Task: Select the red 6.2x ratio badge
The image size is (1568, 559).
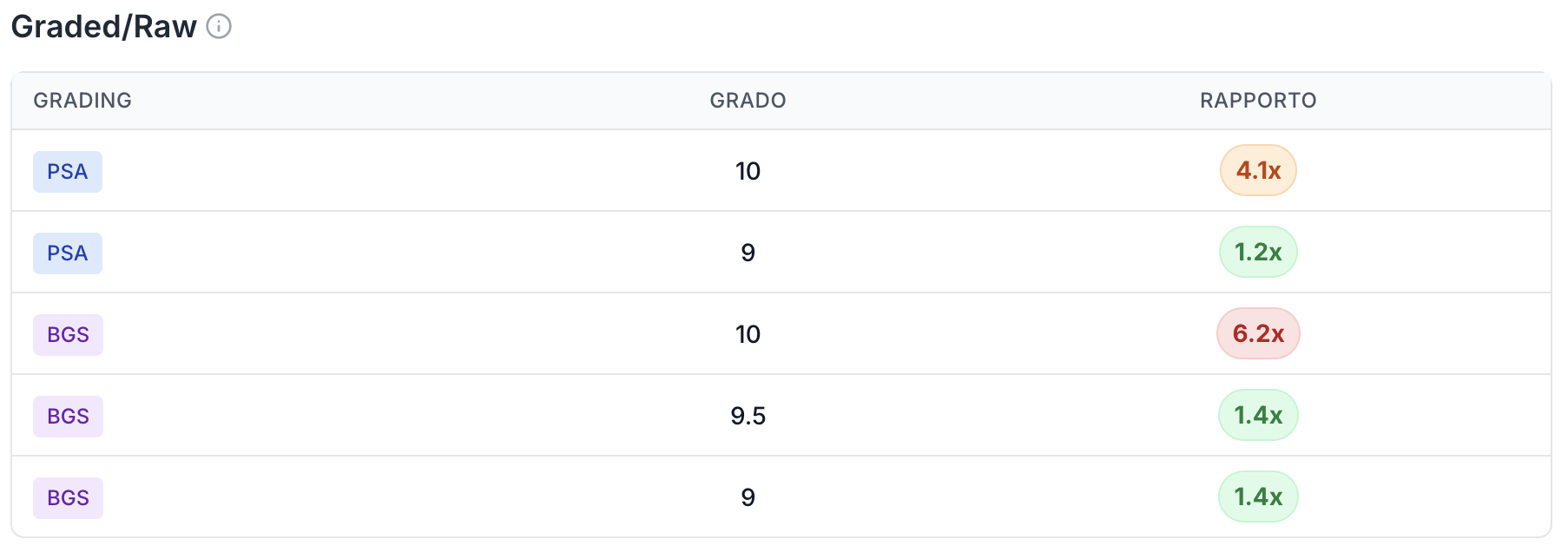Action: (1257, 333)
